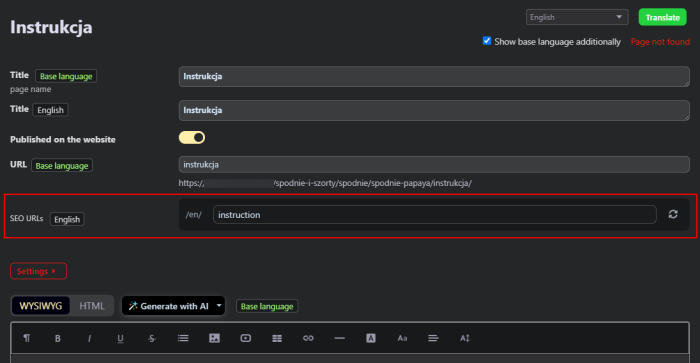Click the page name hint text
Screen dimensions: 700x363
coord(30,89)
